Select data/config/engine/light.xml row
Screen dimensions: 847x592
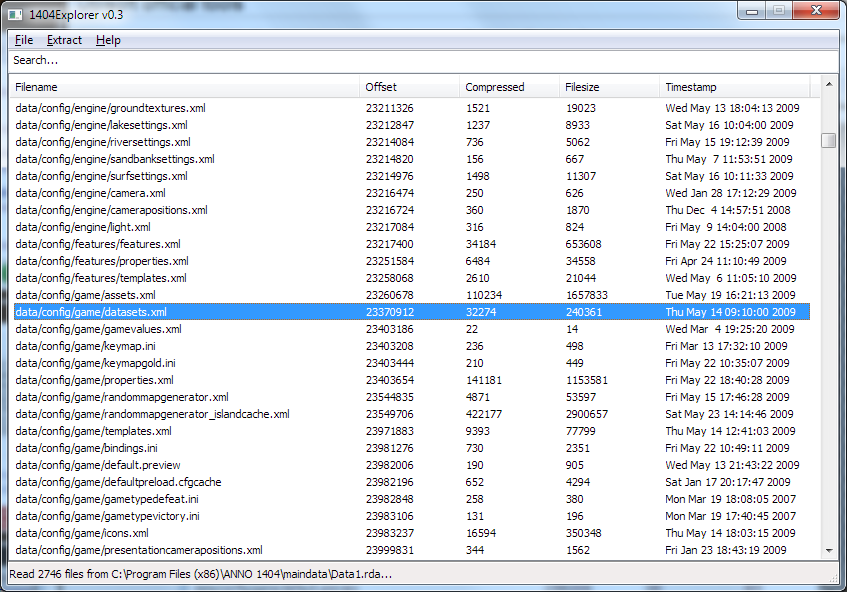tap(412, 227)
